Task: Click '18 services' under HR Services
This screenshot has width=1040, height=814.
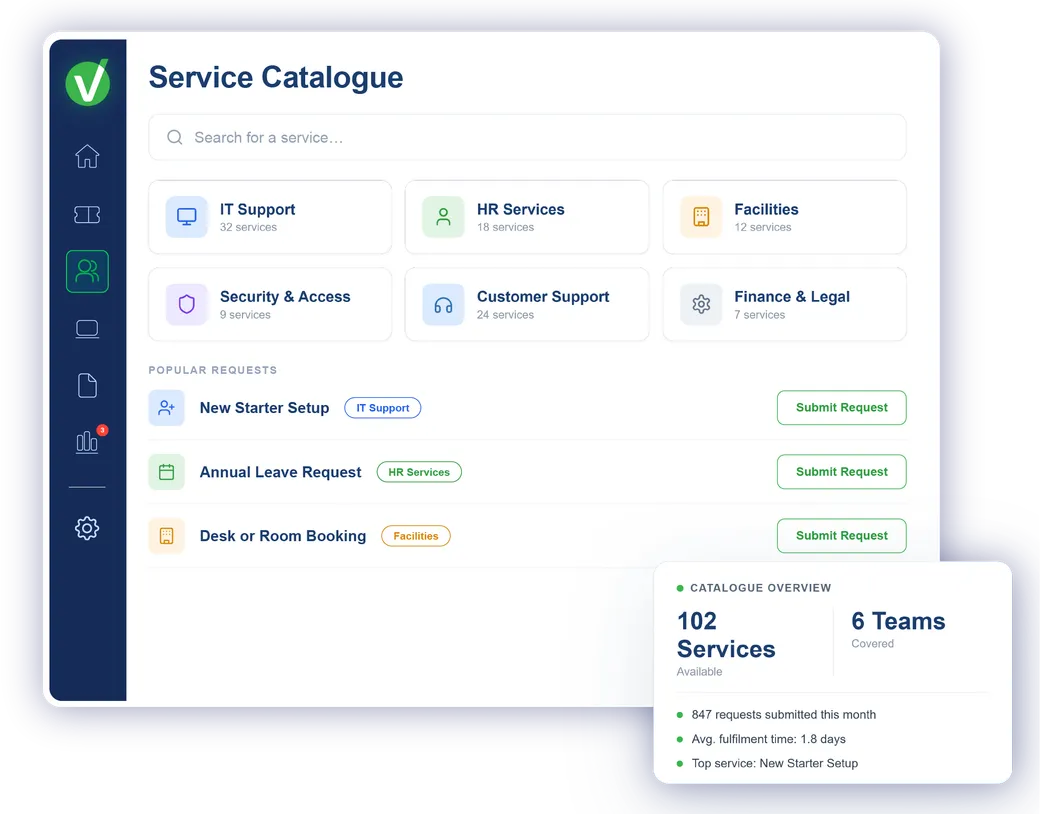Action: pyautogui.click(x=505, y=227)
